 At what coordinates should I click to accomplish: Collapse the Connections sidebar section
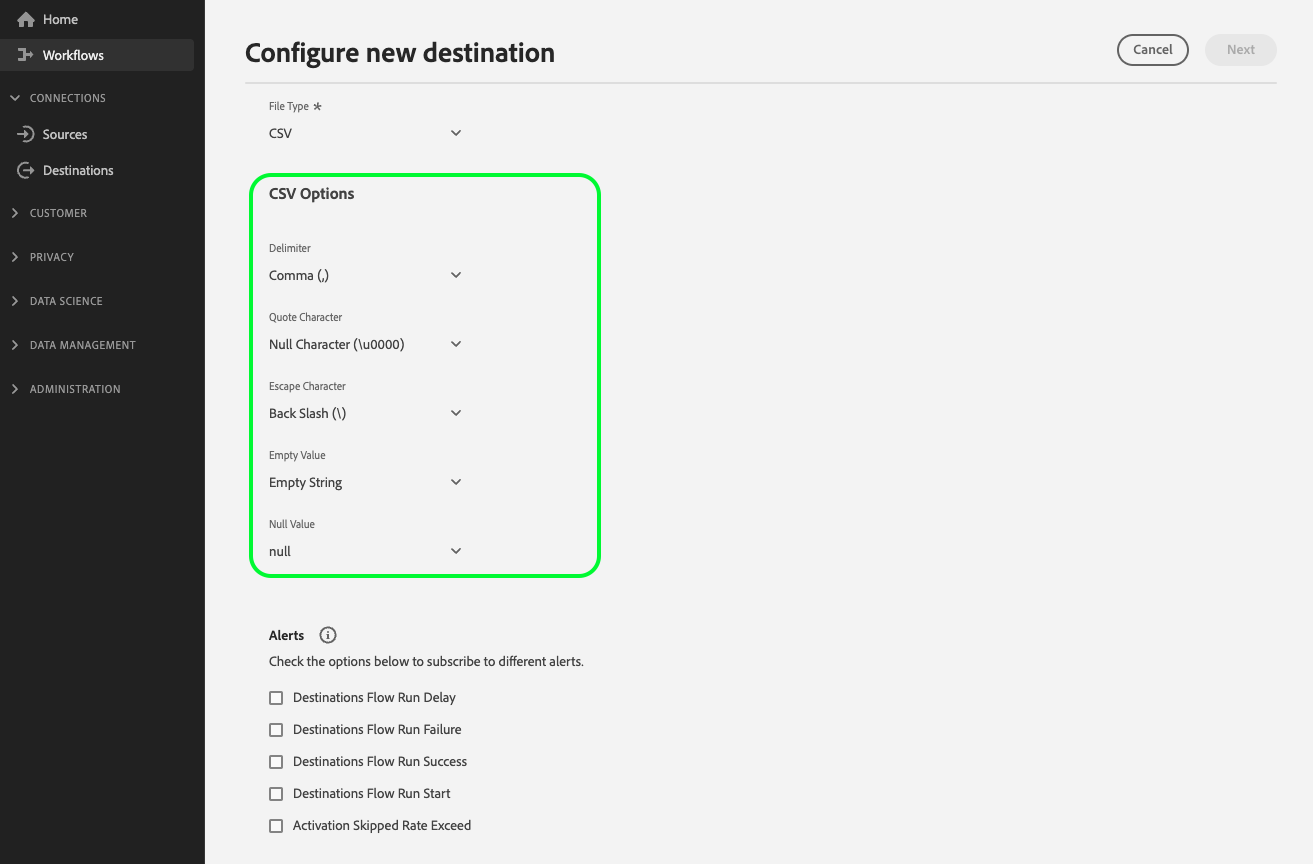click(x=15, y=98)
